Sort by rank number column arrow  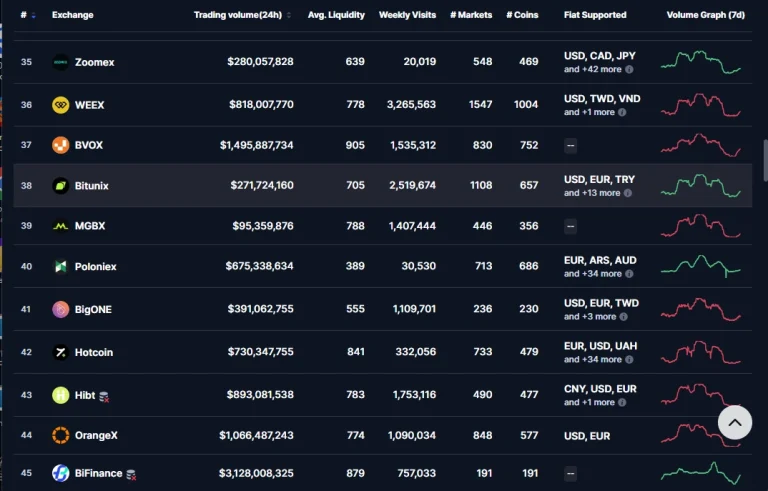point(33,15)
